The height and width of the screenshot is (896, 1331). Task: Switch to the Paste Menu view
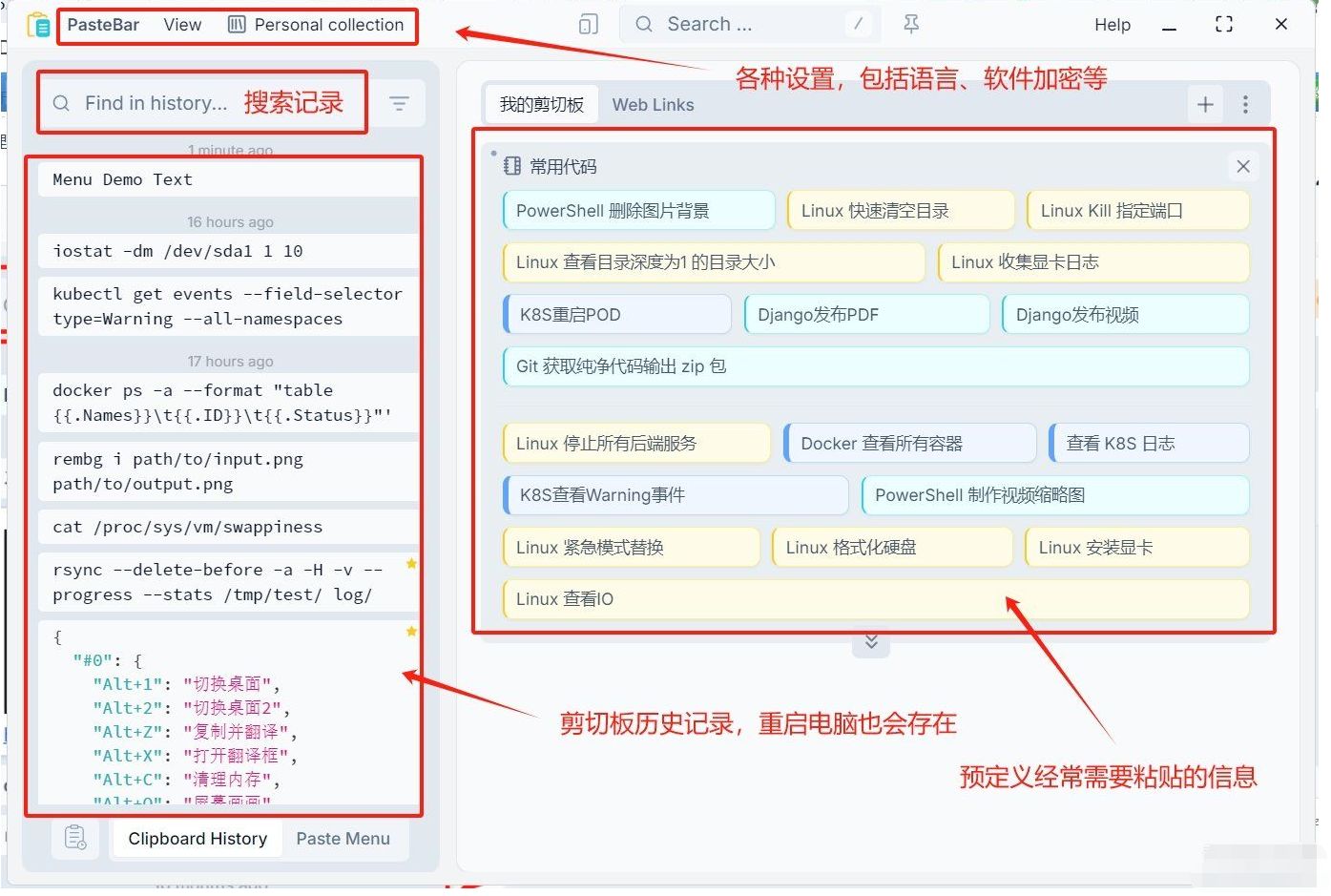(x=343, y=838)
